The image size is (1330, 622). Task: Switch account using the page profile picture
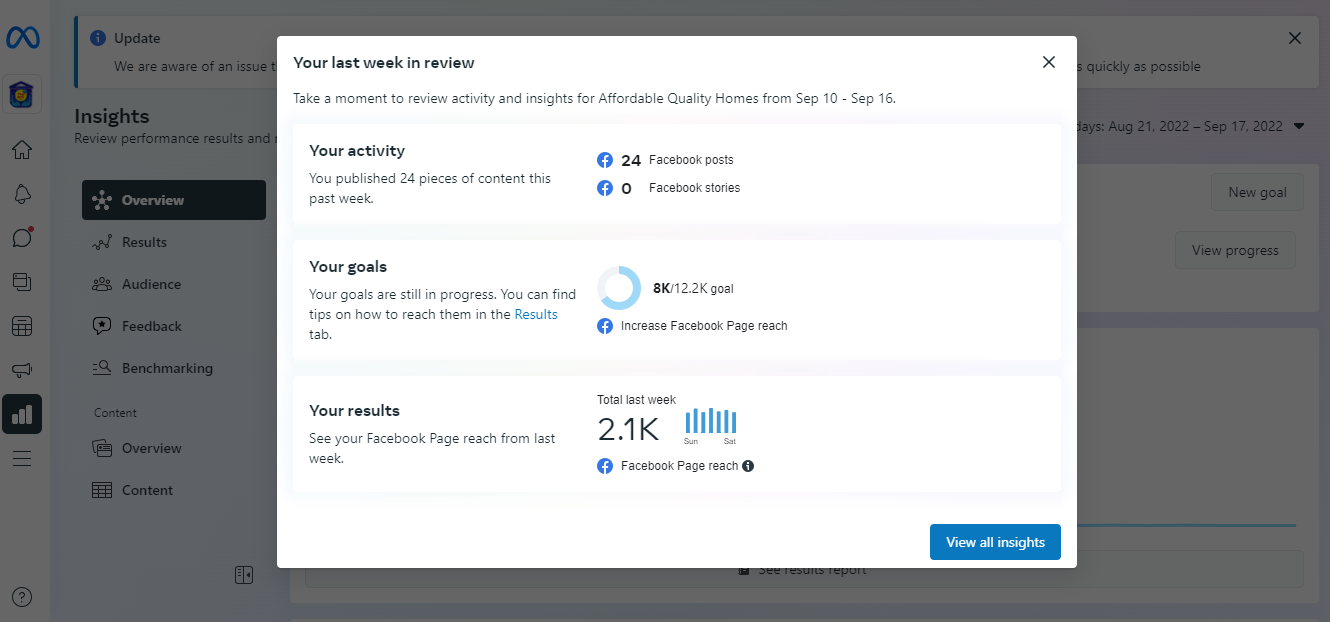coord(21,94)
